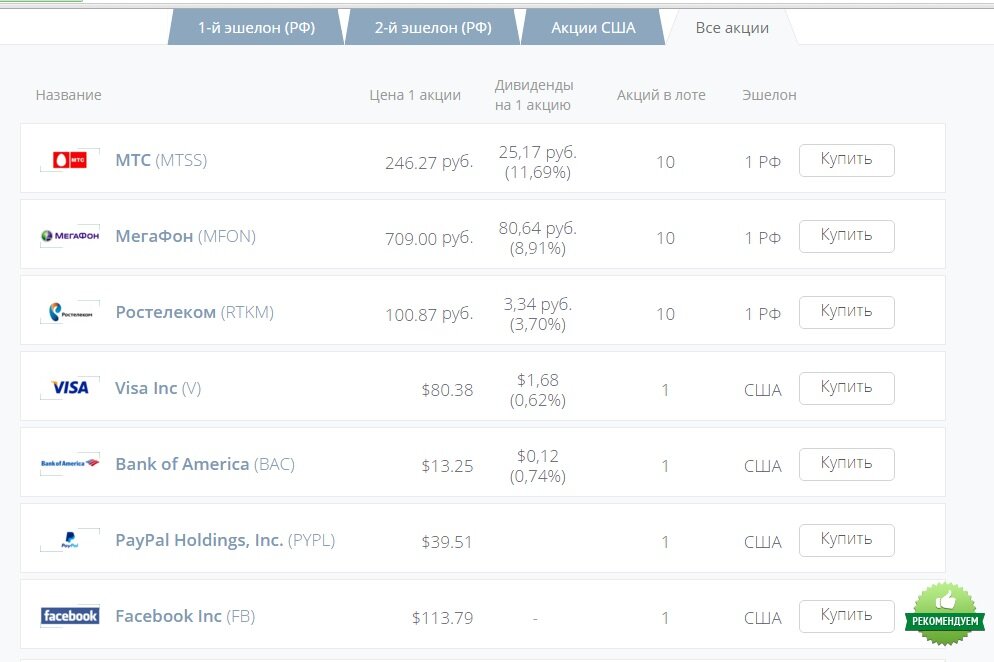Click Купить in the Facebook Inc row
Viewport: 994px width, 662px height.
click(x=846, y=616)
